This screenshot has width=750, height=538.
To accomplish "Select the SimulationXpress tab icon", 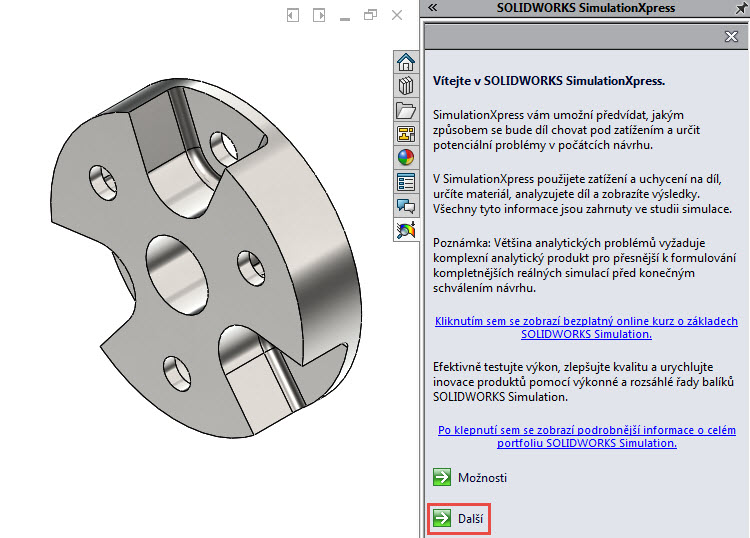I will point(406,230).
